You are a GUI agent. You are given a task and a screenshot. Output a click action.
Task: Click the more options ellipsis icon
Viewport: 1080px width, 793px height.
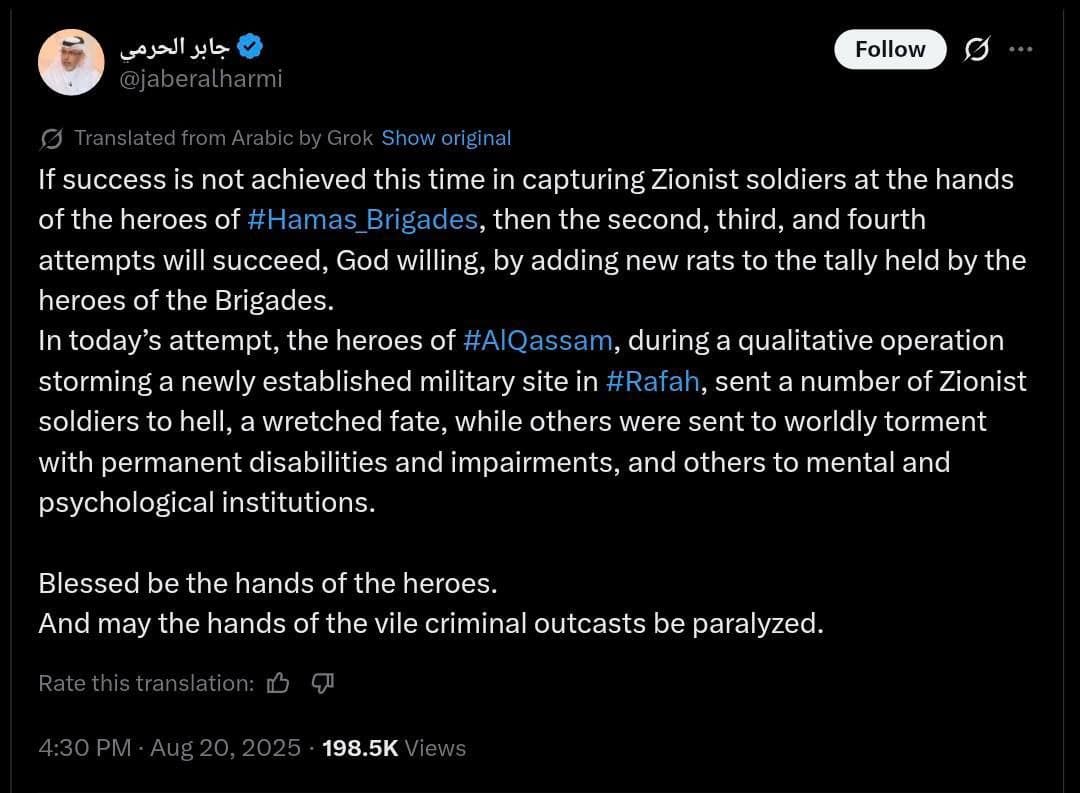coord(1021,49)
